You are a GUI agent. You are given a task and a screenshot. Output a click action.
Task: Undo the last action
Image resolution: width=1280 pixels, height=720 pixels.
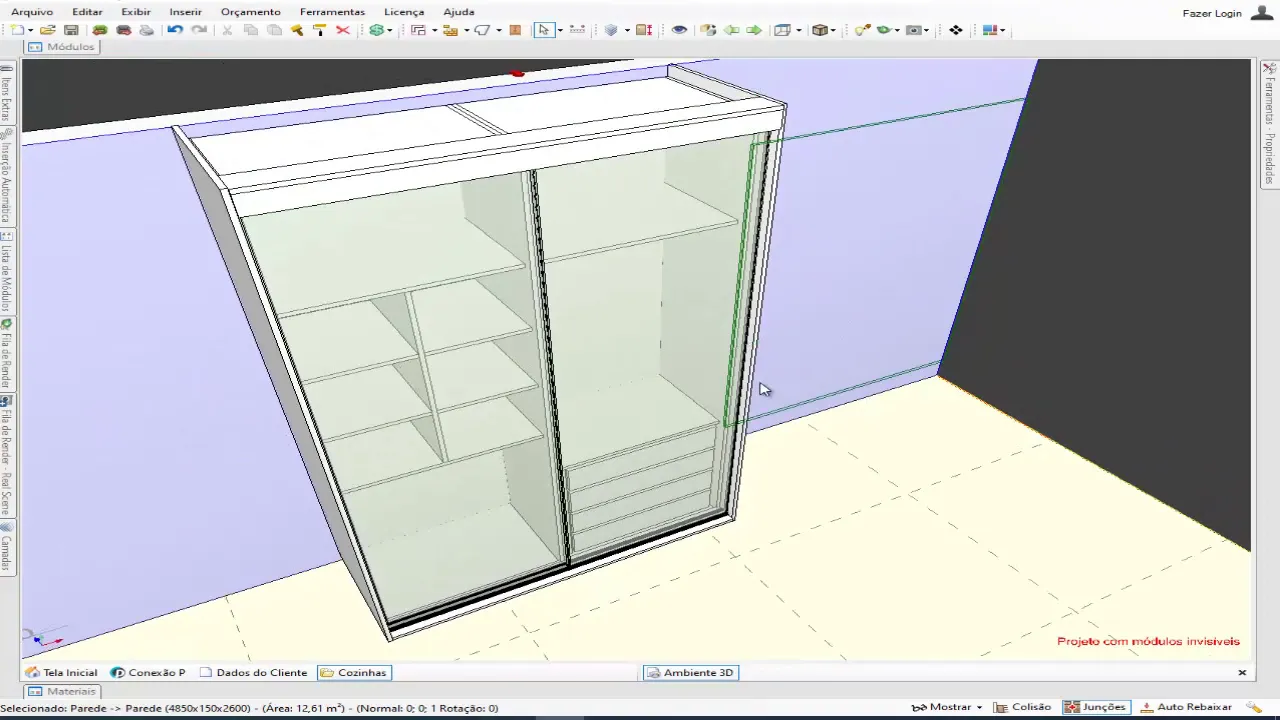click(x=175, y=30)
